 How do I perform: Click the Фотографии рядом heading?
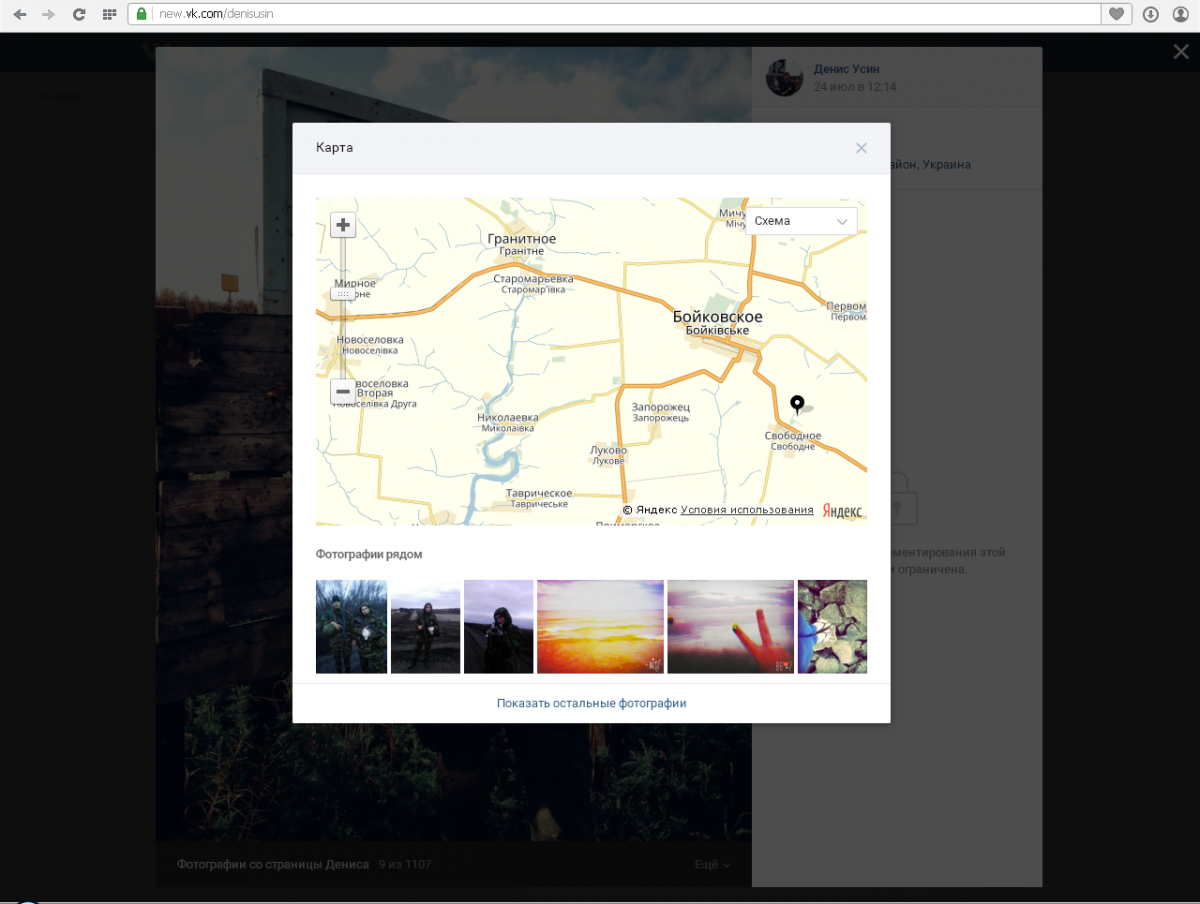[369, 554]
